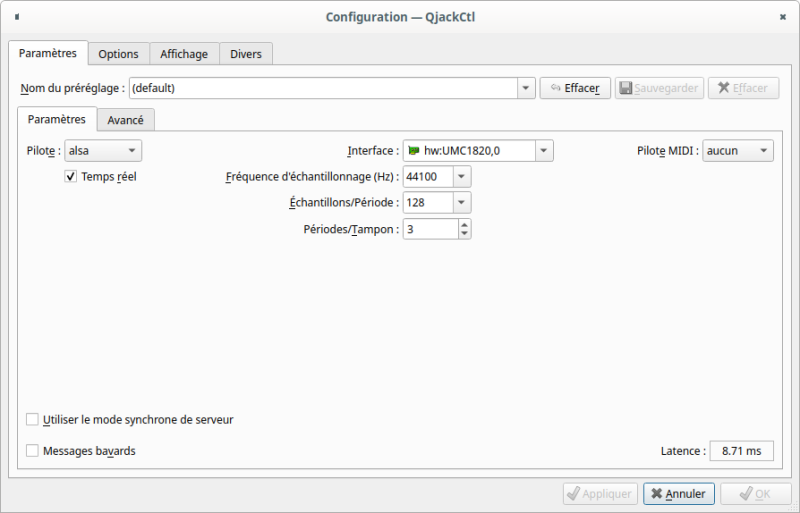Image resolution: width=800 pixels, height=513 pixels.
Task: Open the Échantillons/Période dropdown
Action: 461,203
